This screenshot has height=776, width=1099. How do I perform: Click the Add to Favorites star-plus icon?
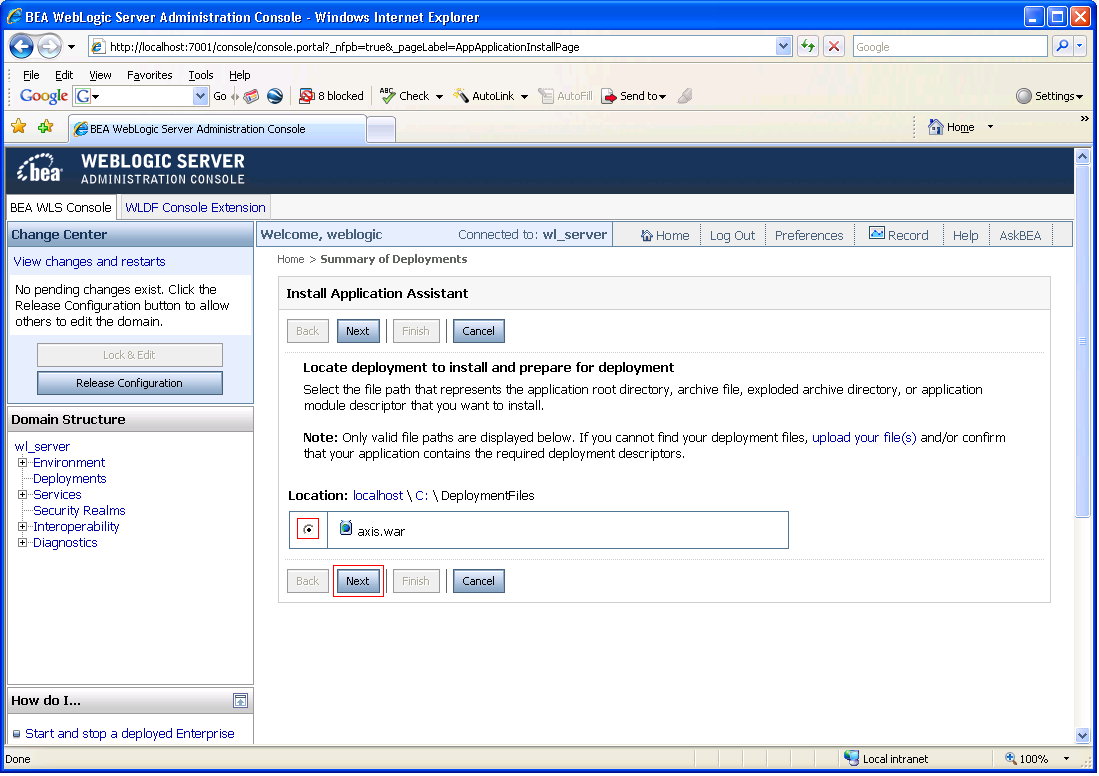(x=46, y=126)
